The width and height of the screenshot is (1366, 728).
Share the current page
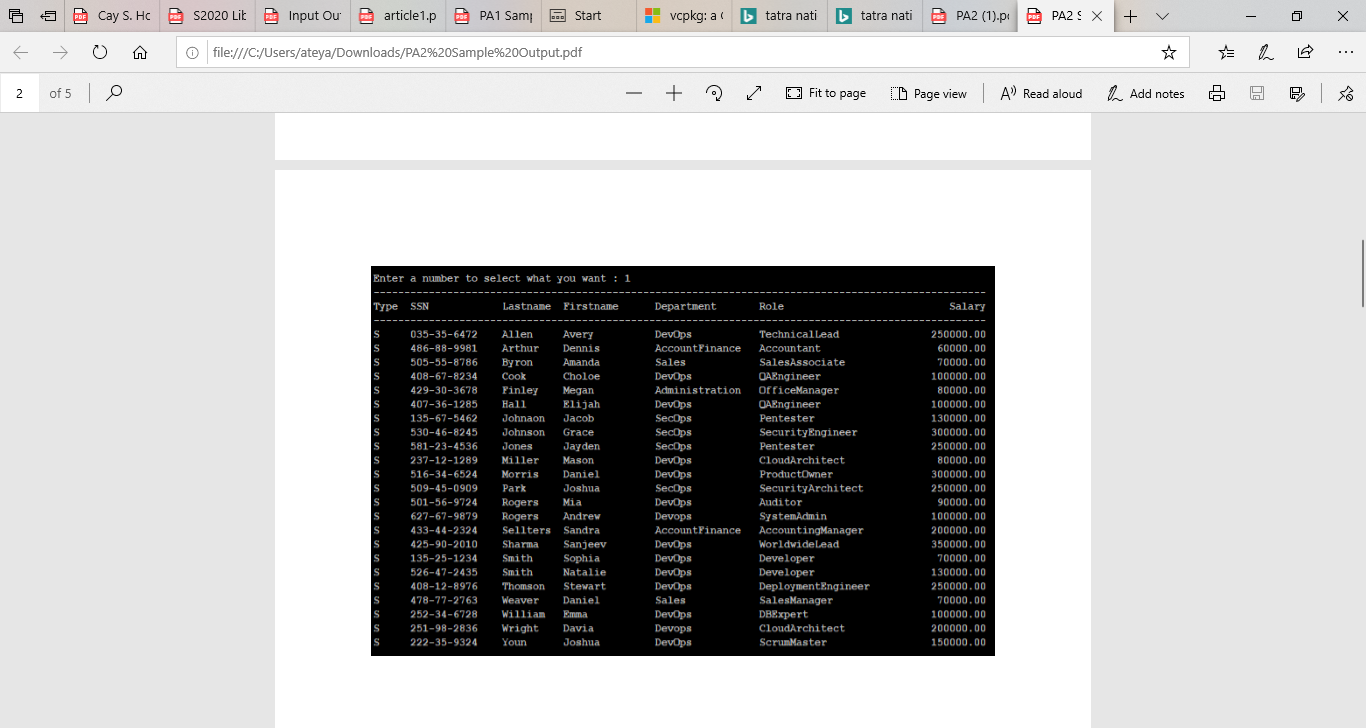click(x=1304, y=51)
